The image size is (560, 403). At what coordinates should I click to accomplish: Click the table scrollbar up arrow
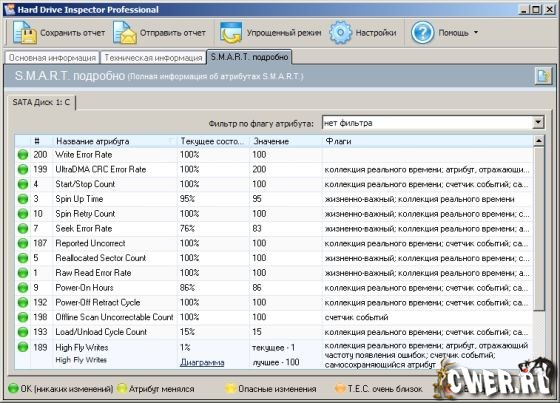tap(538, 141)
